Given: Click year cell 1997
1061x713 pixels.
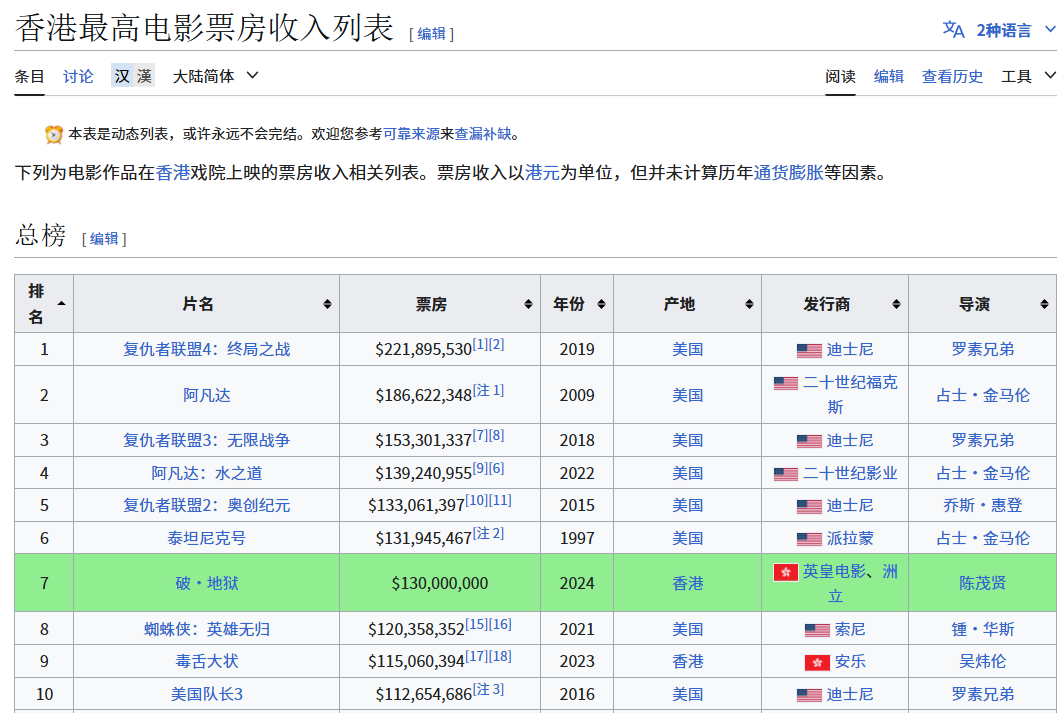Looking at the screenshot, I should pyautogui.click(x=577, y=538).
